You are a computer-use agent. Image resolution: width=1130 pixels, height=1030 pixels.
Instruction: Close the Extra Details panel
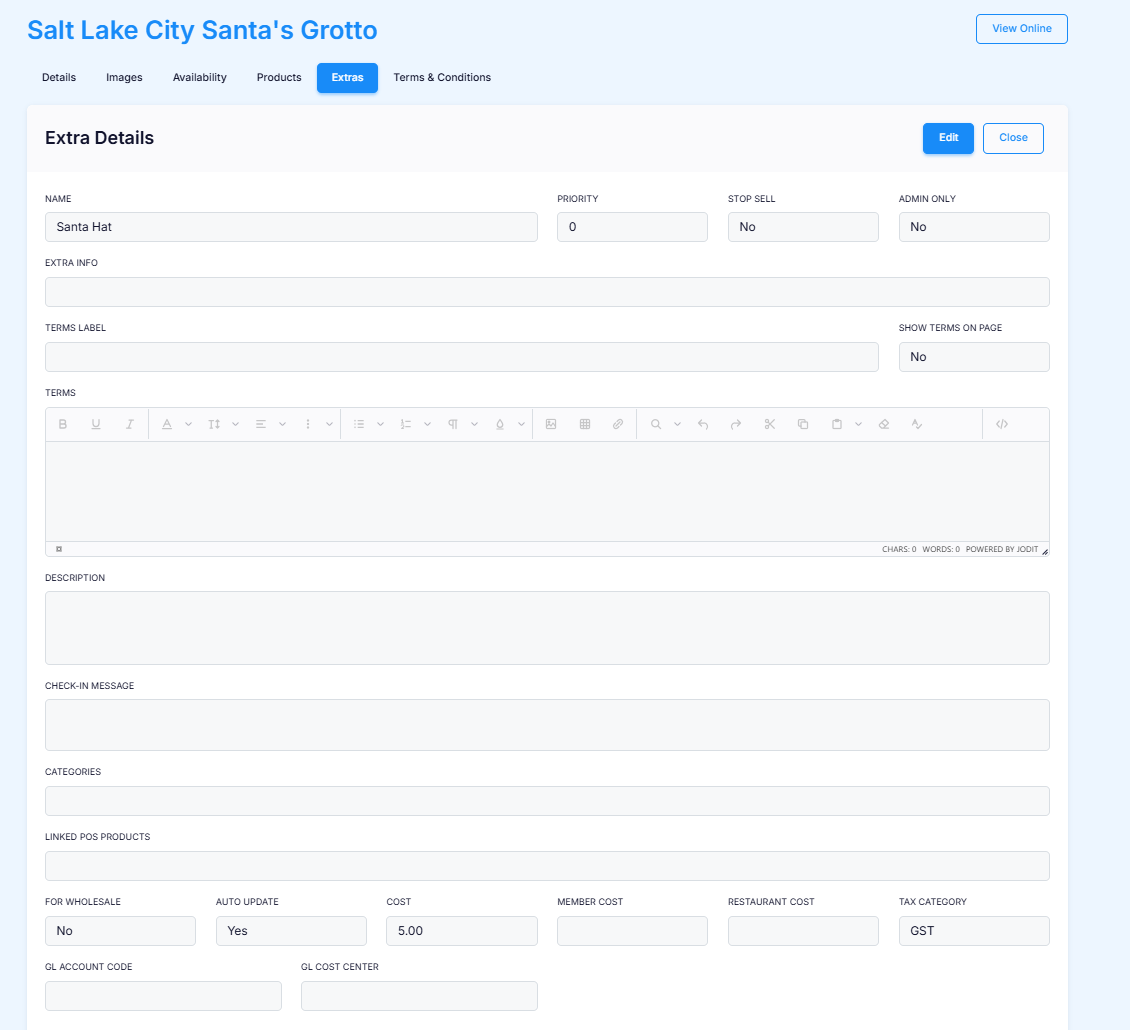1013,138
